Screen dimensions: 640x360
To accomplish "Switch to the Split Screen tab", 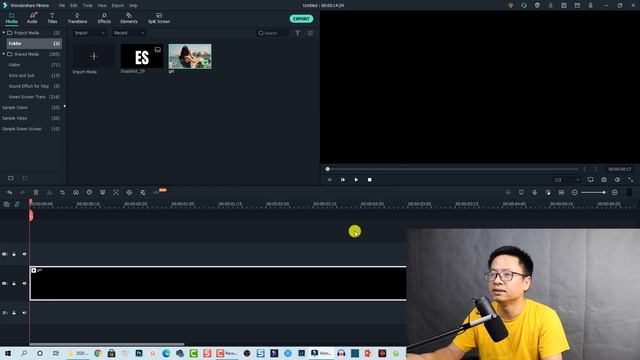I will 159,18.
